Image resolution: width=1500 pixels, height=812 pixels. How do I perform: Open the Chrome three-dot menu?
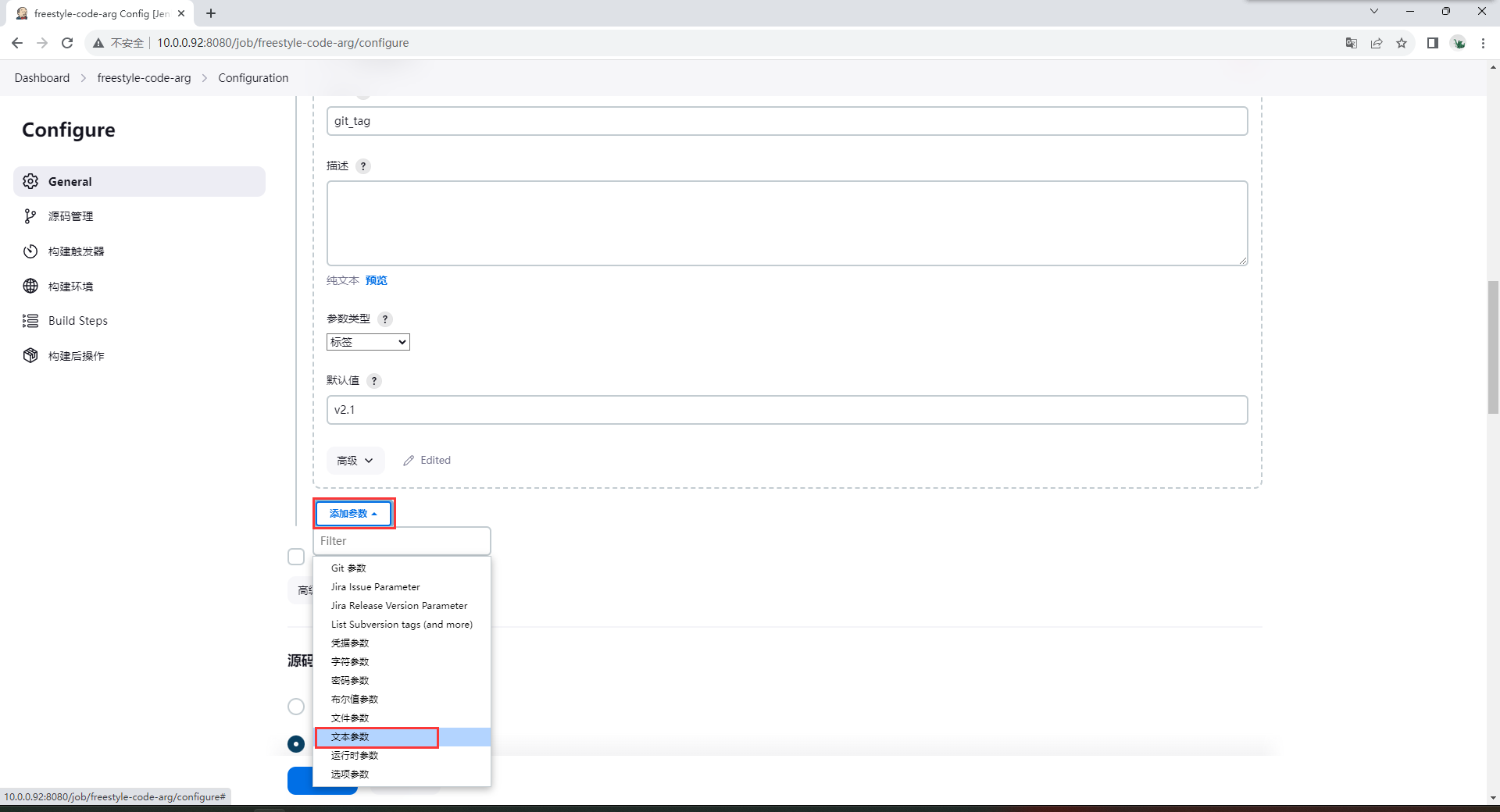tap(1483, 43)
